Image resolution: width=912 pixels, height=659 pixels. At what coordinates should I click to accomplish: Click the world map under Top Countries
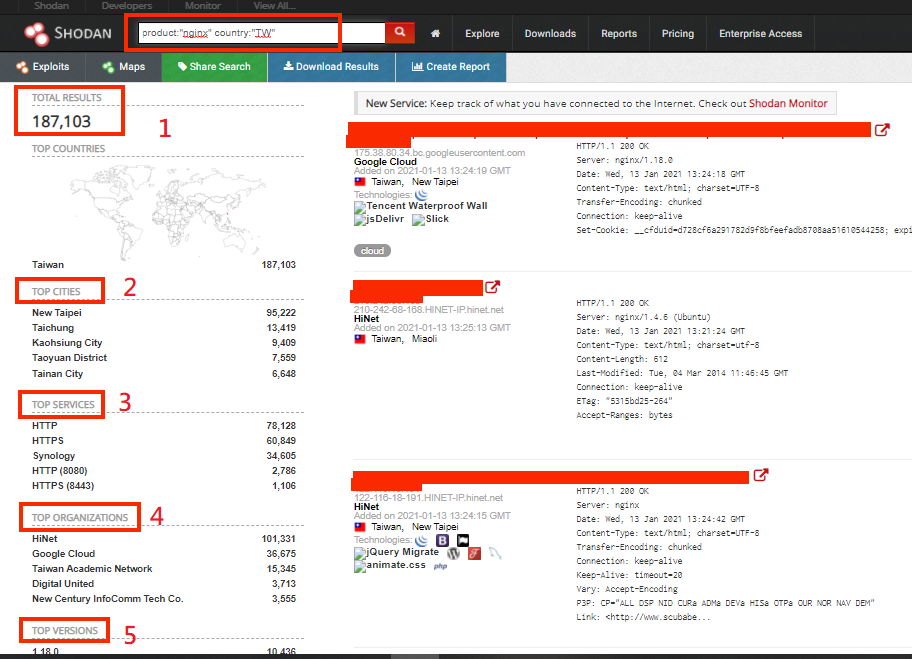click(168, 211)
